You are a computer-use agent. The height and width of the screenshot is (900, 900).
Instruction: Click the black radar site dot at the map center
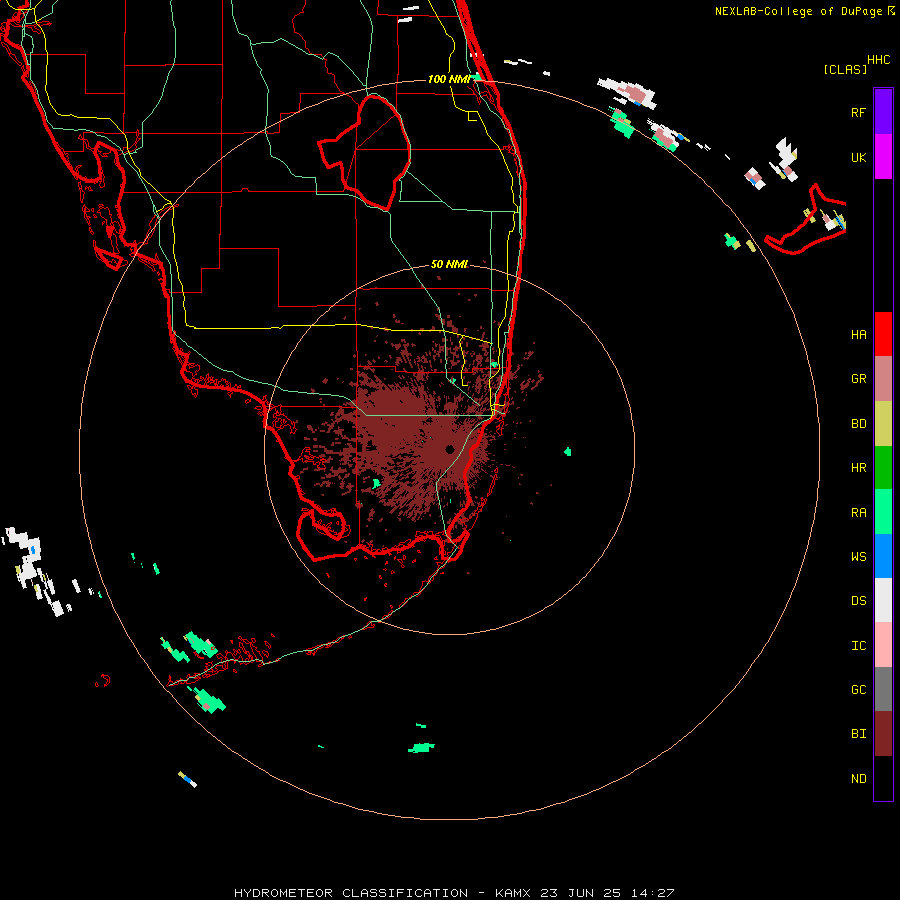point(449,449)
